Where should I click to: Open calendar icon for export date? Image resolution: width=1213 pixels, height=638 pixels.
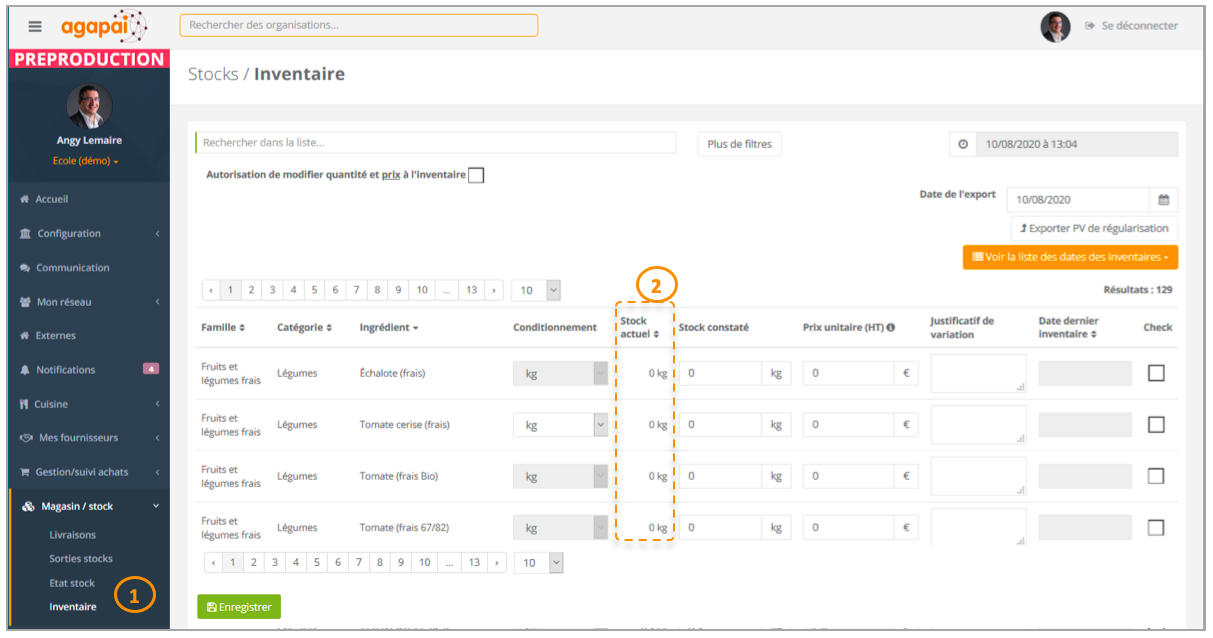click(x=1164, y=200)
